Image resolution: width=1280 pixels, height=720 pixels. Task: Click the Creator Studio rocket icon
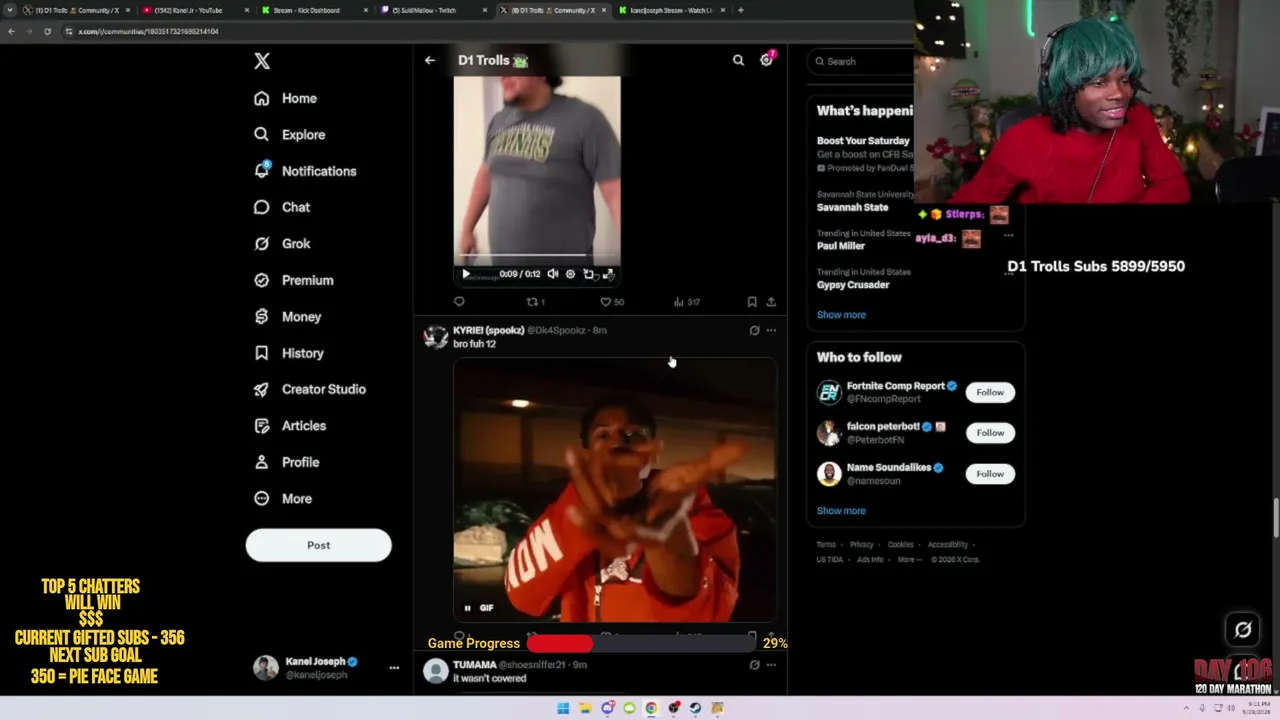[262, 389]
